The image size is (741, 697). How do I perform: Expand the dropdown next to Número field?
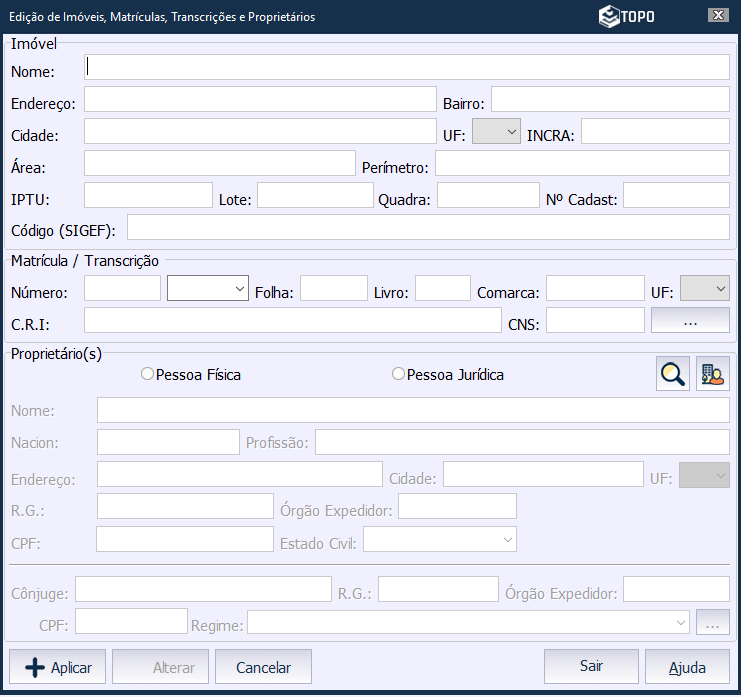coord(208,289)
